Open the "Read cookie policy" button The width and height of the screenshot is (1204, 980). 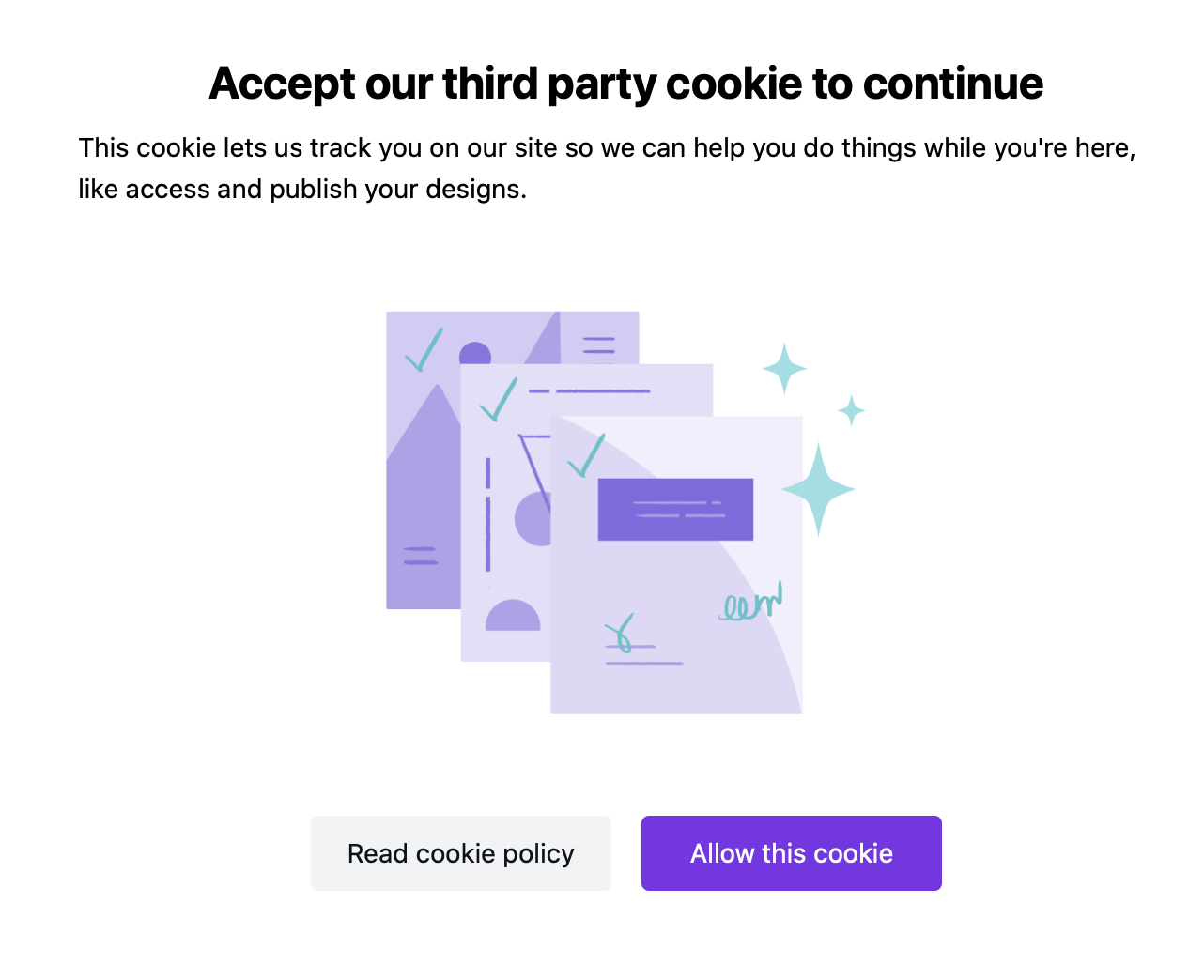click(x=460, y=853)
